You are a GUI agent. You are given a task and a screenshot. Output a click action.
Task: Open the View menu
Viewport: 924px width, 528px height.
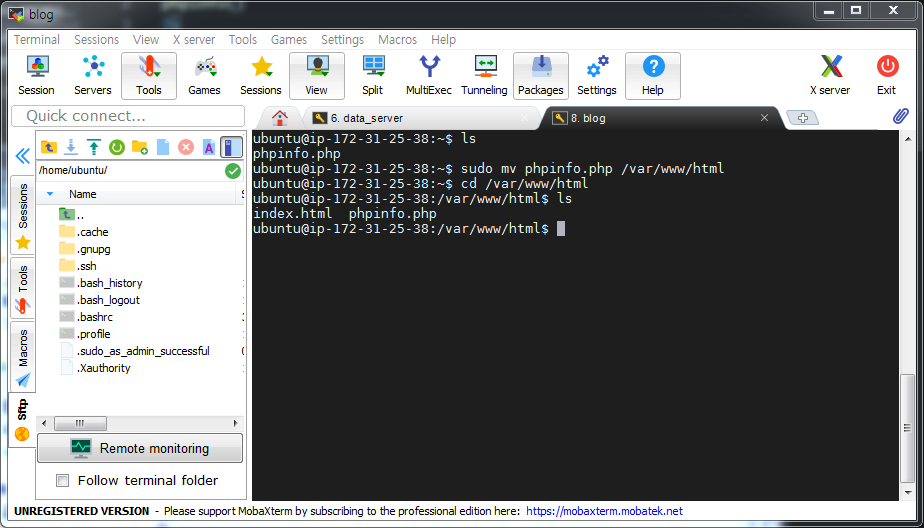[146, 39]
